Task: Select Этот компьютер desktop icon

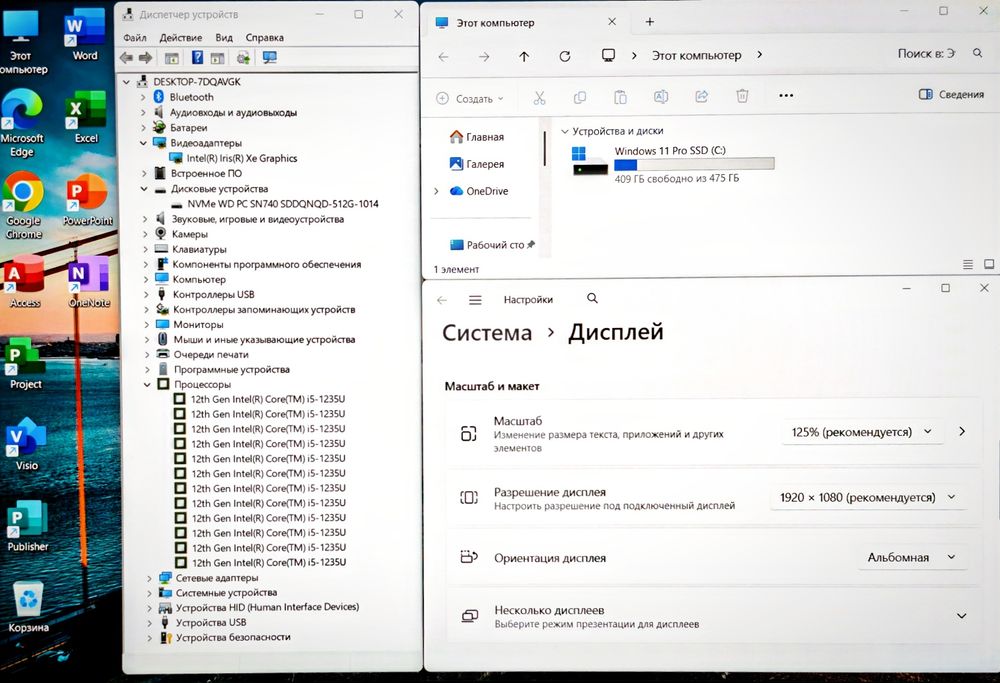Action: [22, 41]
